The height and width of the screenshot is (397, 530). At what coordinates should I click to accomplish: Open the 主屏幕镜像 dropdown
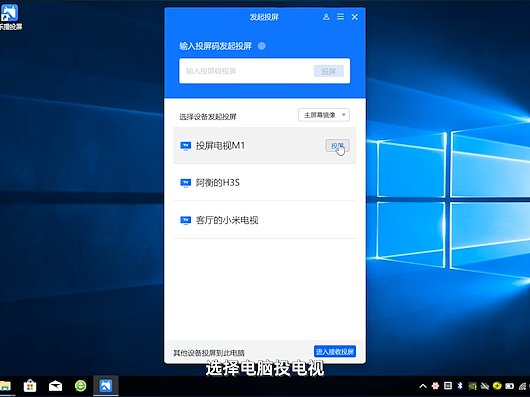[324, 115]
